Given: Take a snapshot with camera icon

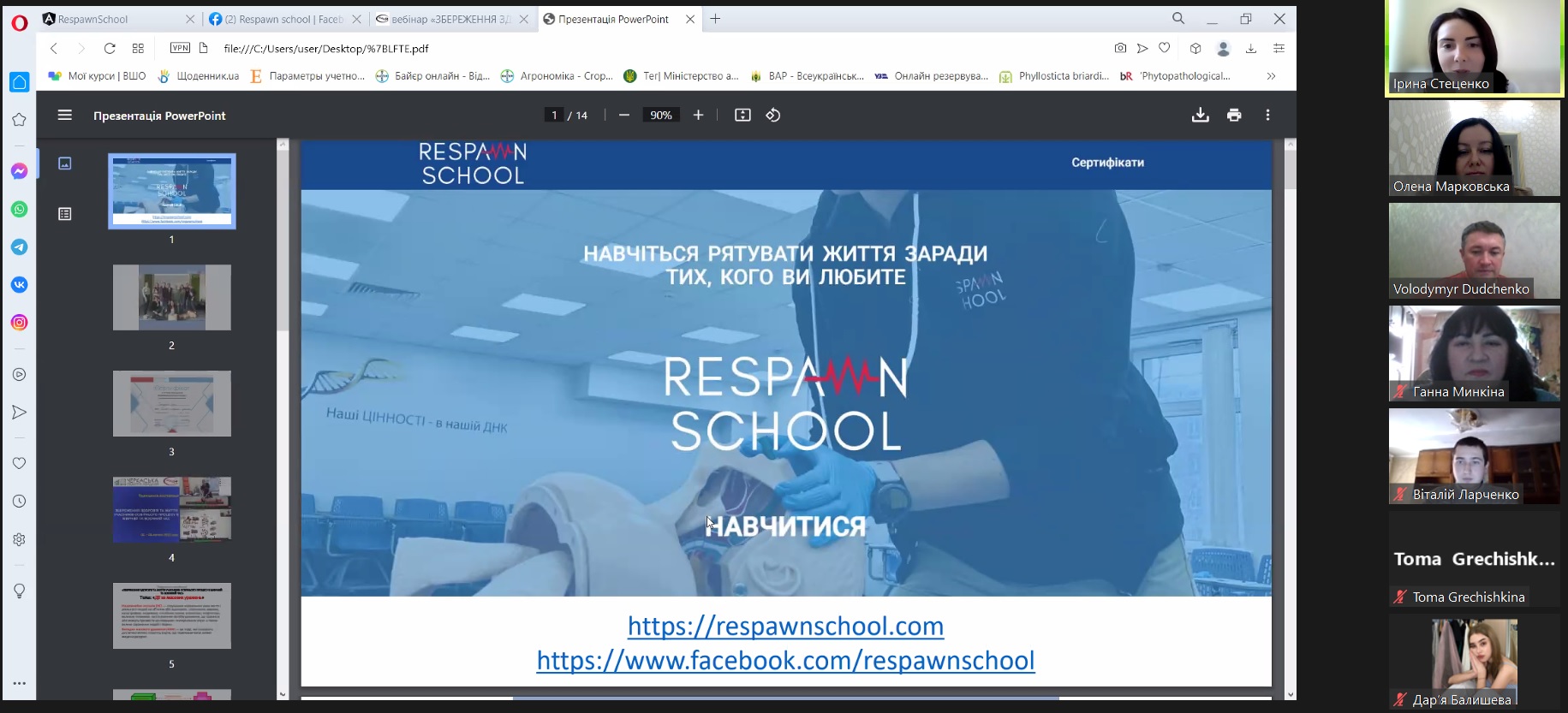Looking at the screenshot, I should [1120, 49].
